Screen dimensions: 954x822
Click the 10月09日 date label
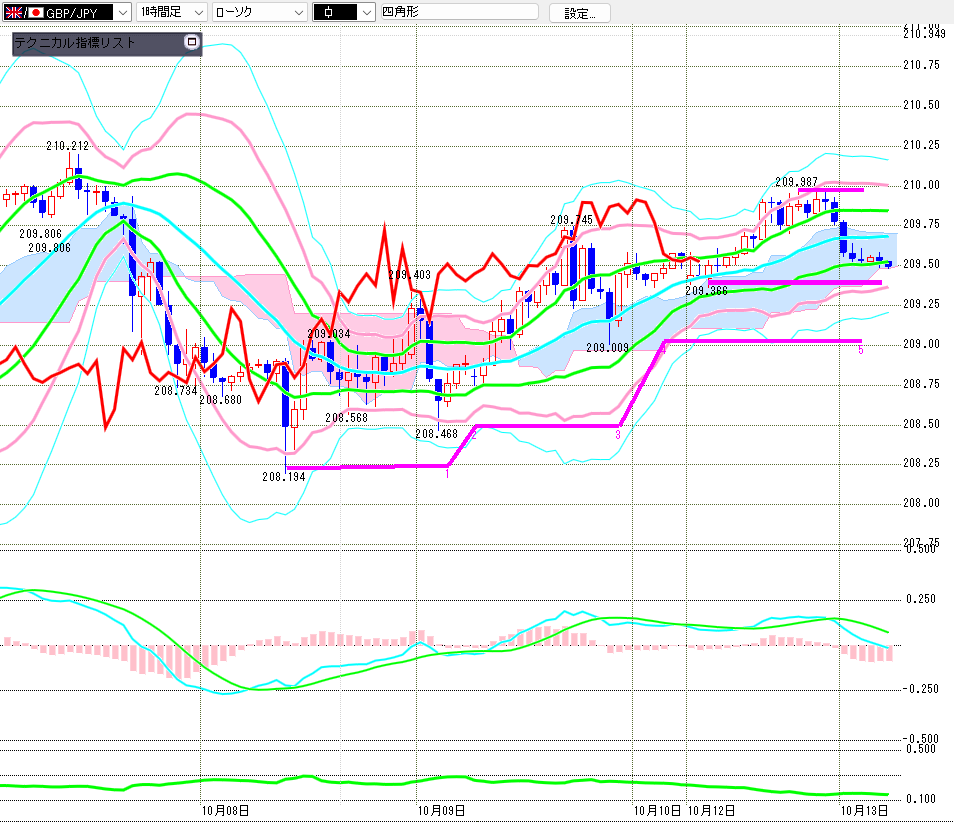click(x=441, y=810)
